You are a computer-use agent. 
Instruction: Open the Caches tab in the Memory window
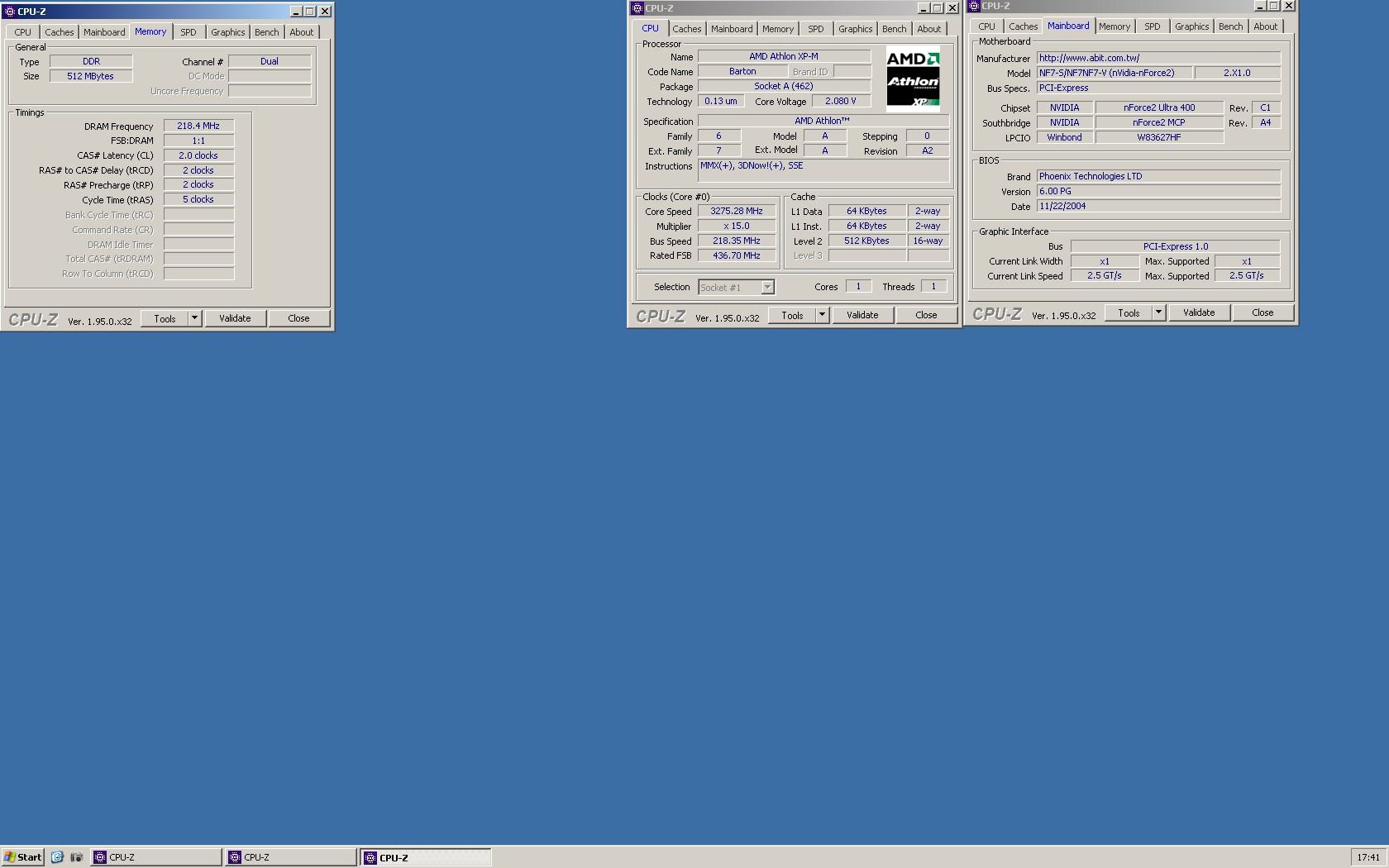click(x=60, y=32)
